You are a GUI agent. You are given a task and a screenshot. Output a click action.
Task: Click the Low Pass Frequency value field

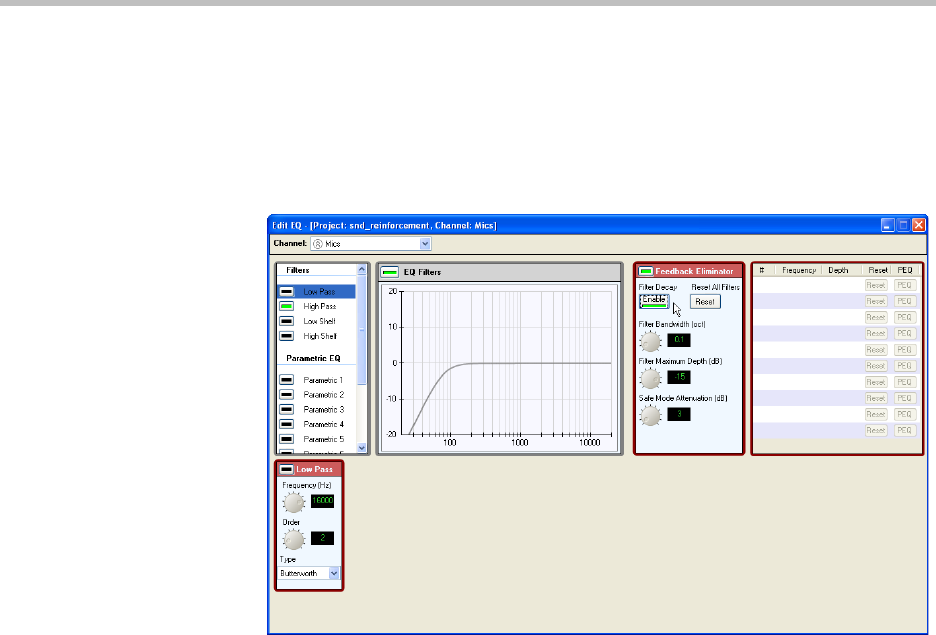[x=322, y=502]
